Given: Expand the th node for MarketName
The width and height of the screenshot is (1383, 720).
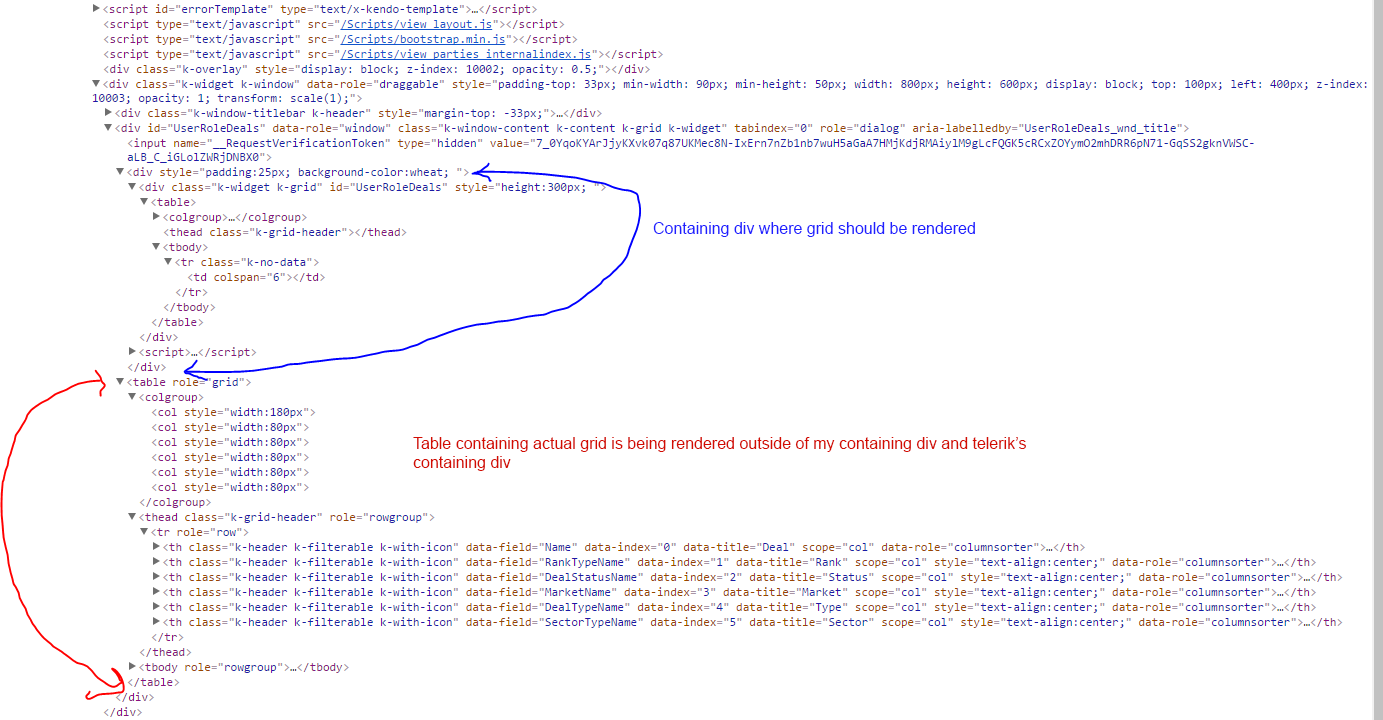Looking at the screenshot, I should pos(156,592).
